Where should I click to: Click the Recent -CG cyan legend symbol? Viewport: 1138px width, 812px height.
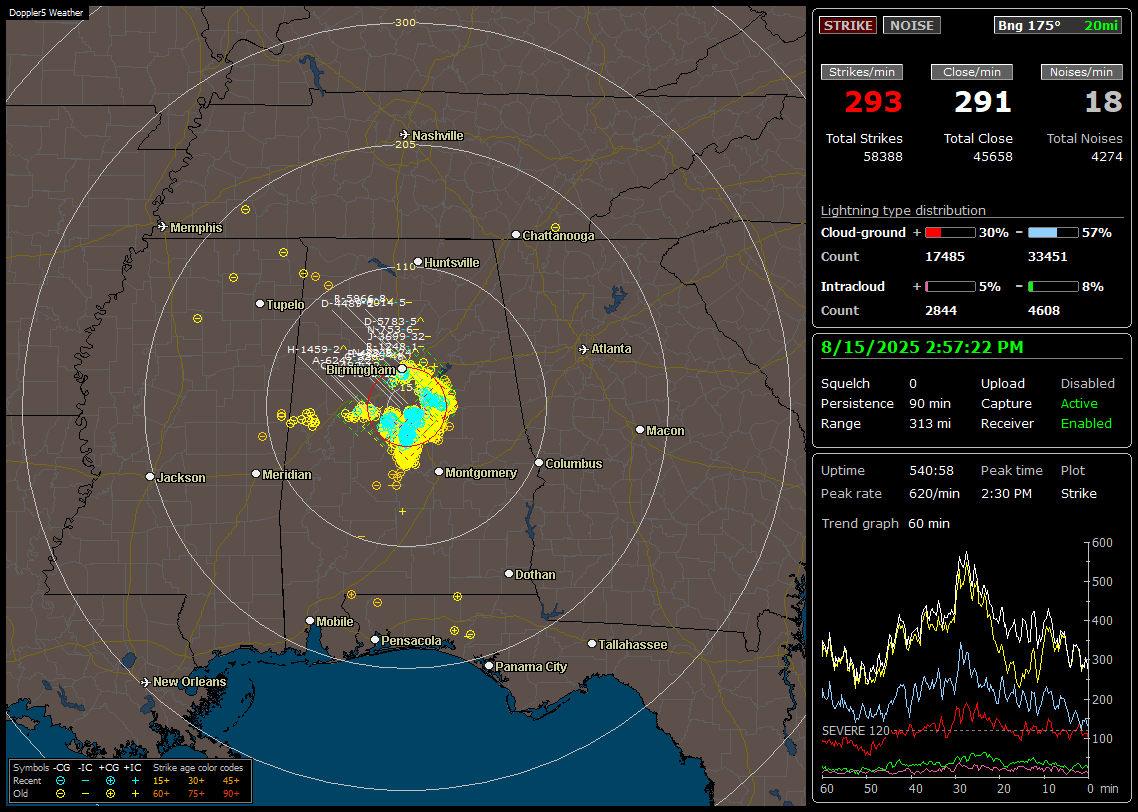pyautogui.click(x=60, y=781)
